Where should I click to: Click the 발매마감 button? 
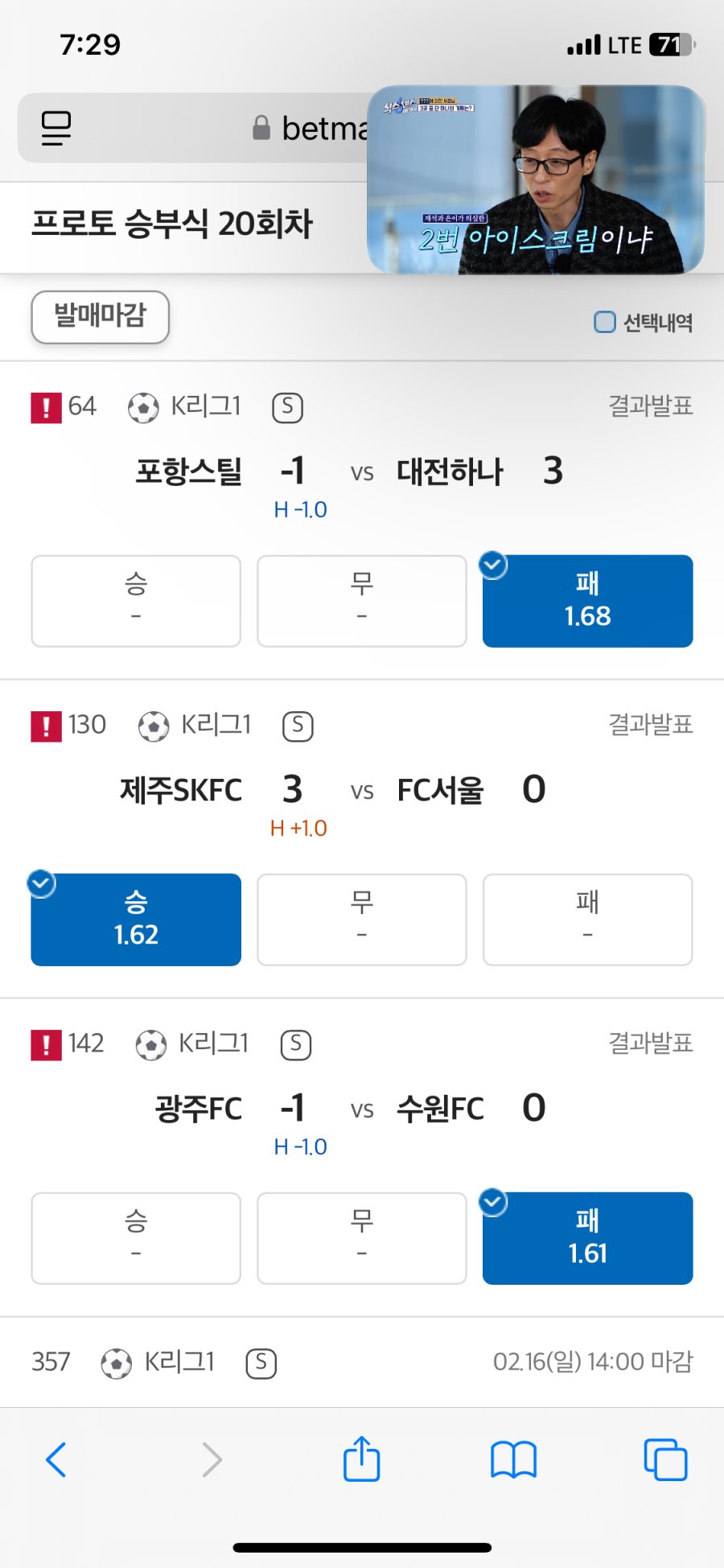100,317
